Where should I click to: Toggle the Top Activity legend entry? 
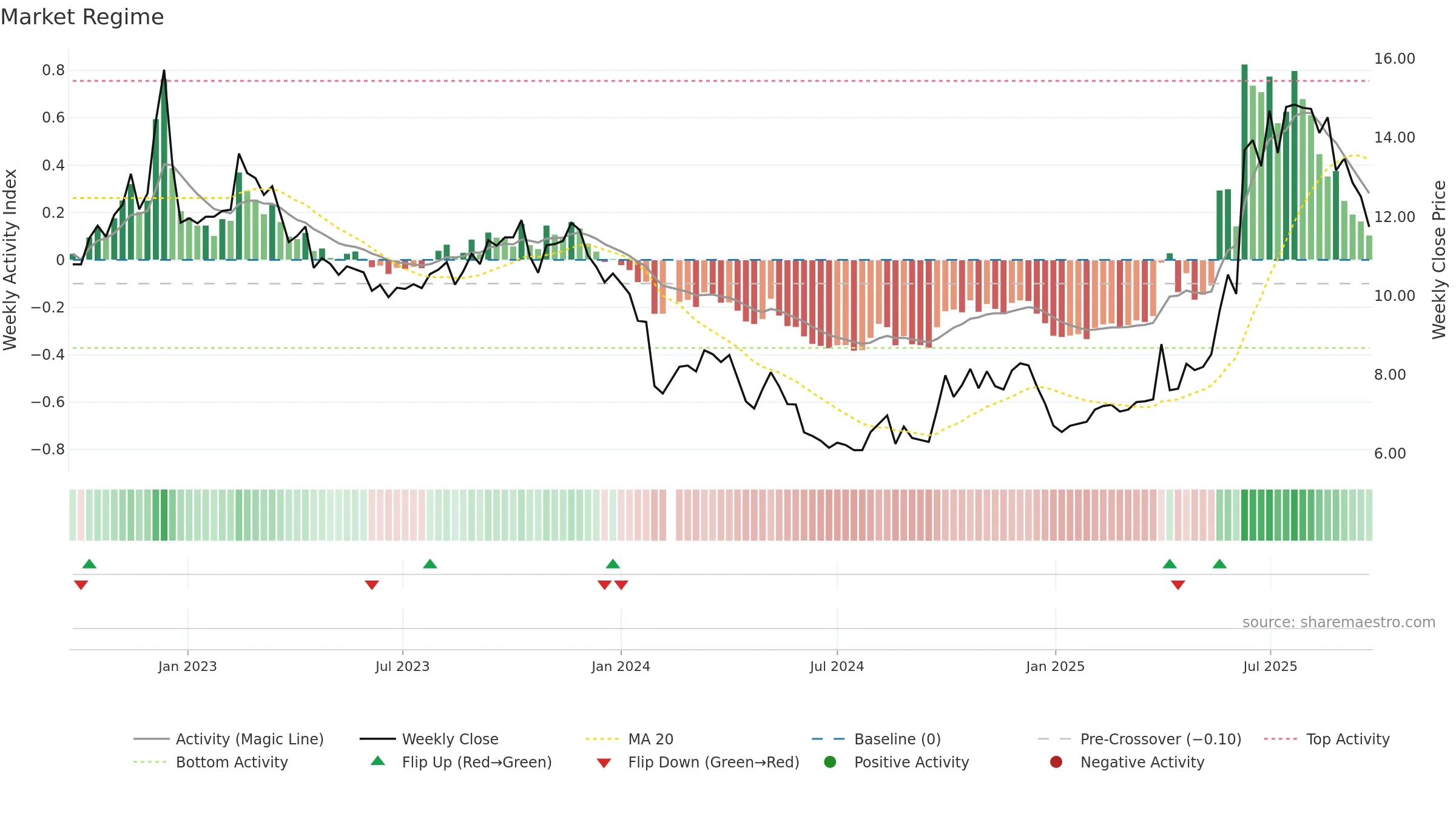coord(1327,739)
